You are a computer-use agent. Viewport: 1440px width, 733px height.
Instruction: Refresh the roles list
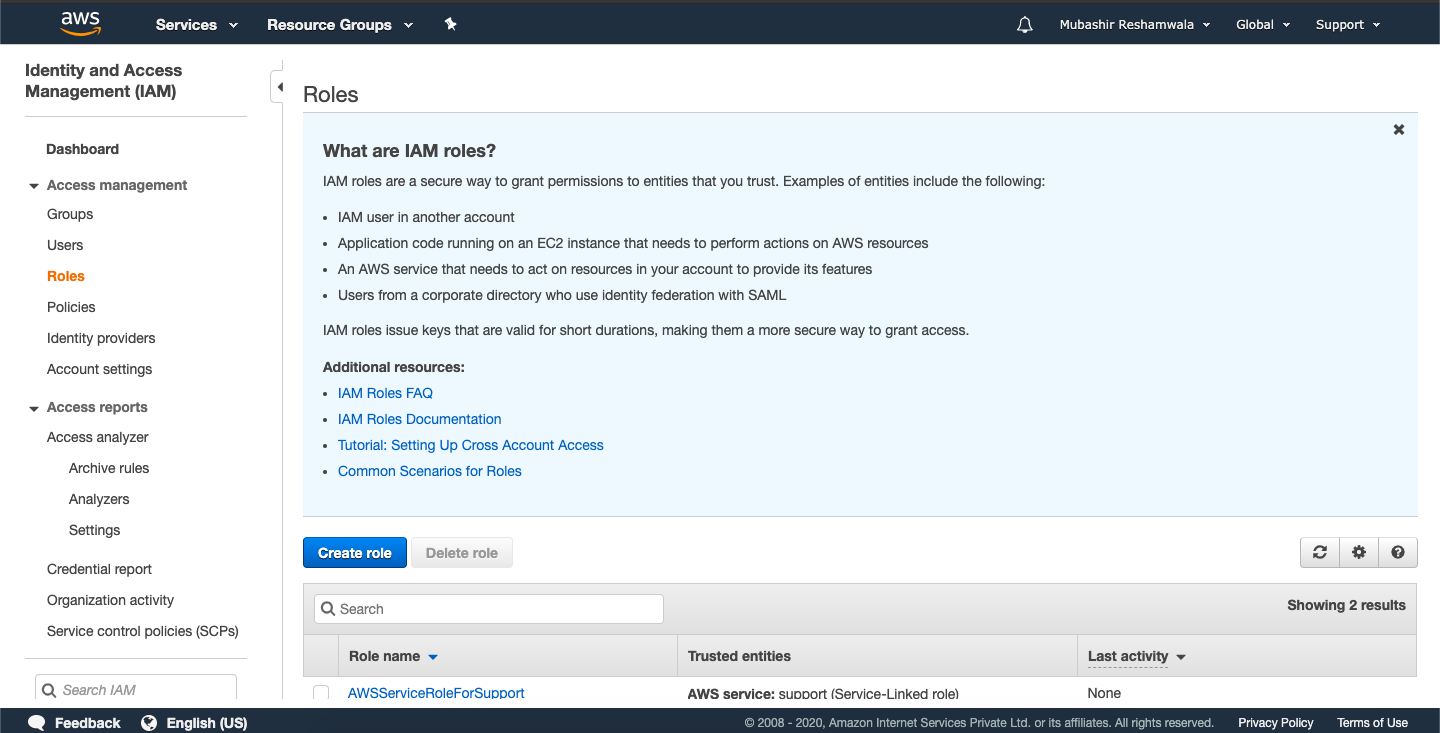[1320, 552]
